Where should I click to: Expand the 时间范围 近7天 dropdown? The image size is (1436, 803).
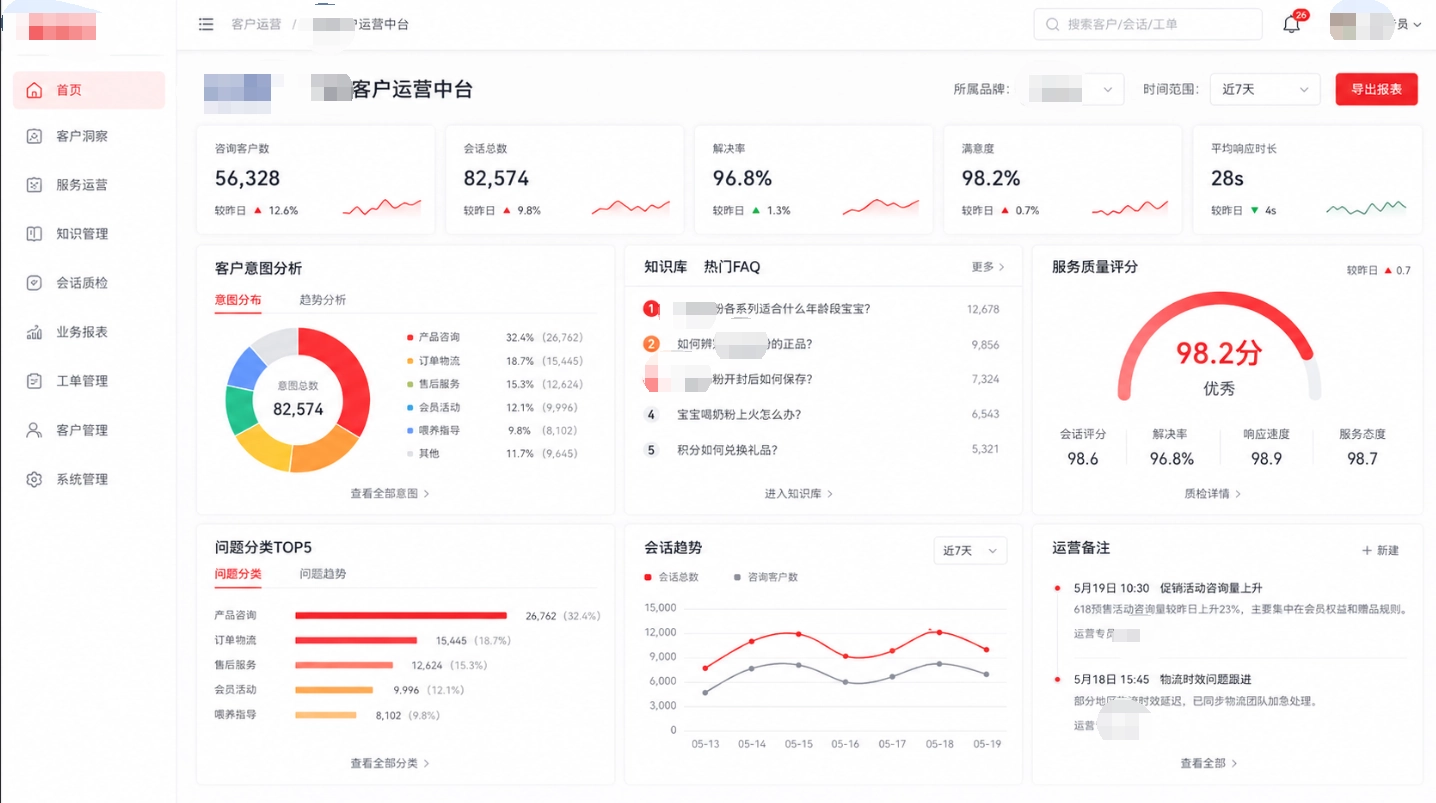point(1265,89)
